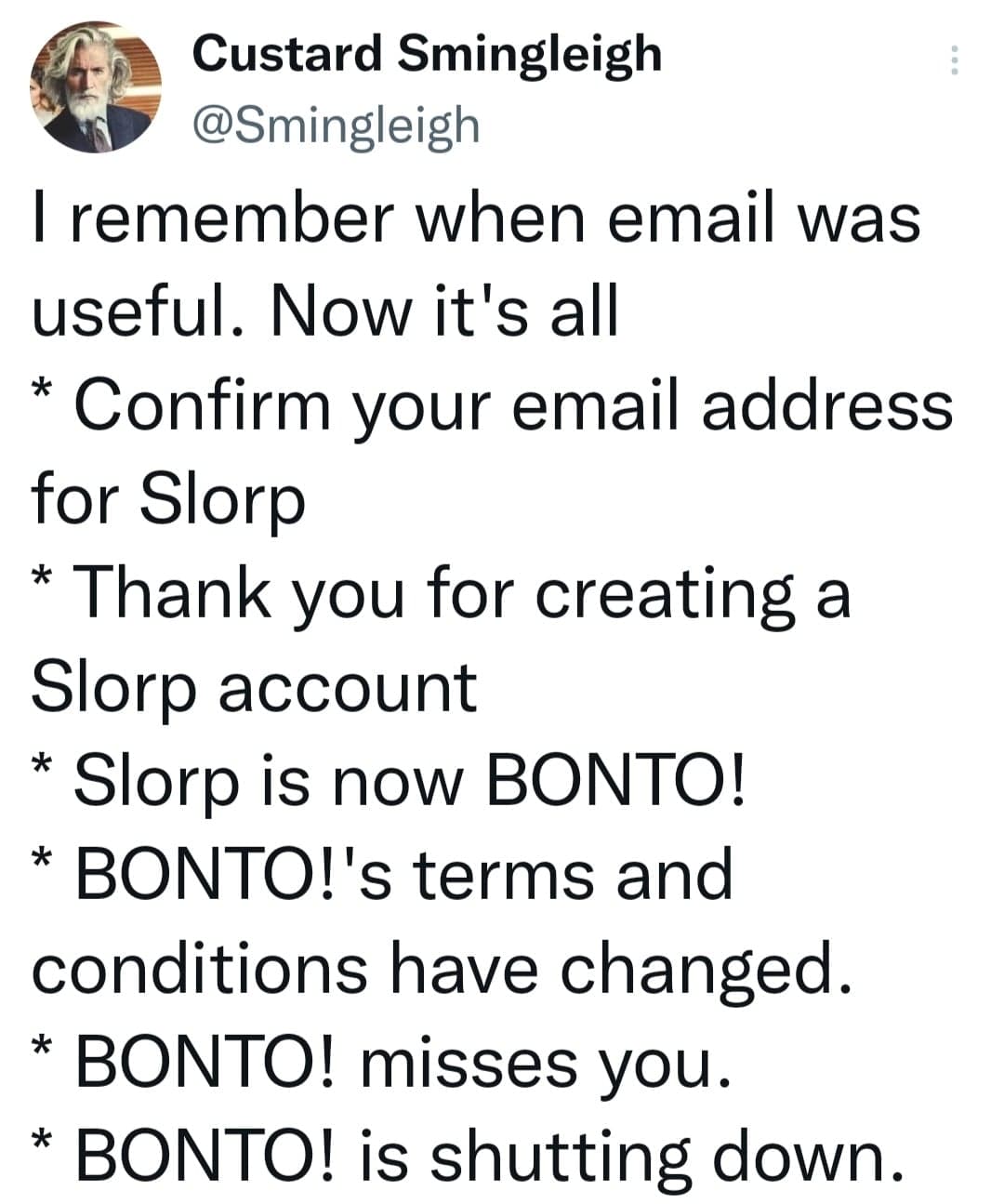Open the three-dot more options menu
The height and width of the screenshot is (1204, 1004).
coord(953,61)
